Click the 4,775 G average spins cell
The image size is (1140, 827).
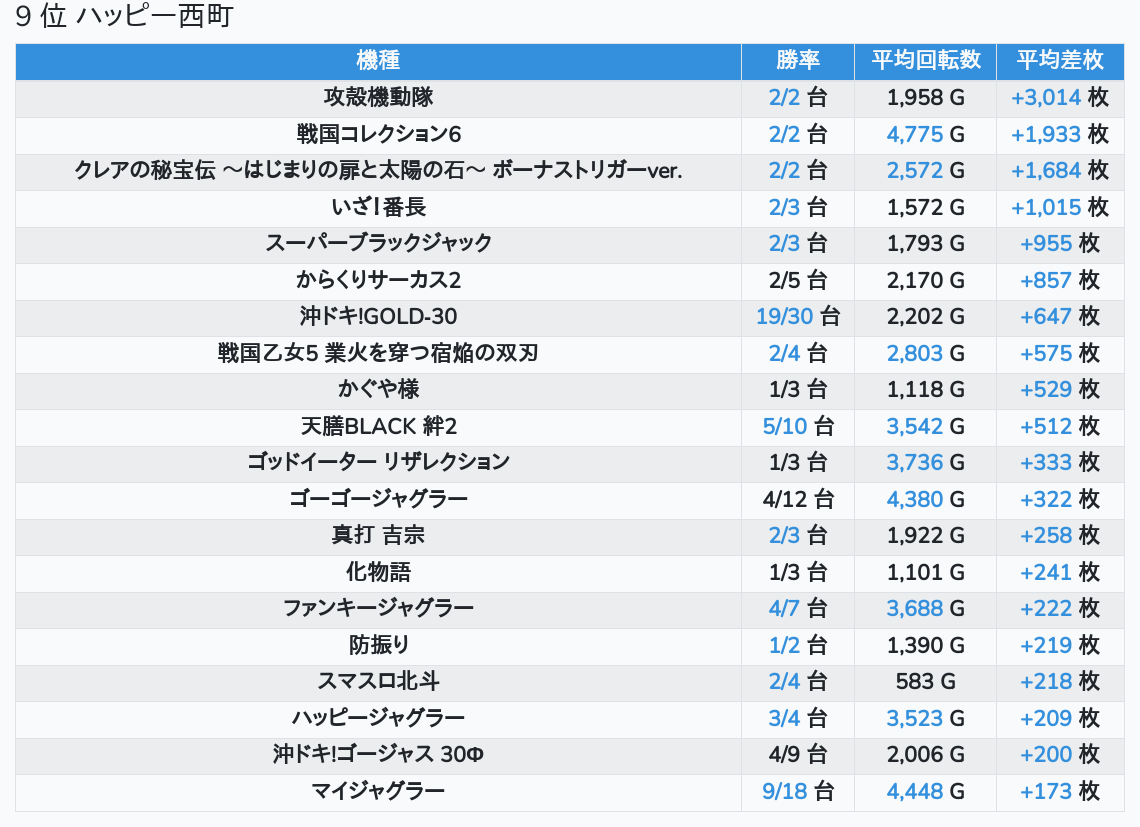pyautogui.click(x=926, y=134)
